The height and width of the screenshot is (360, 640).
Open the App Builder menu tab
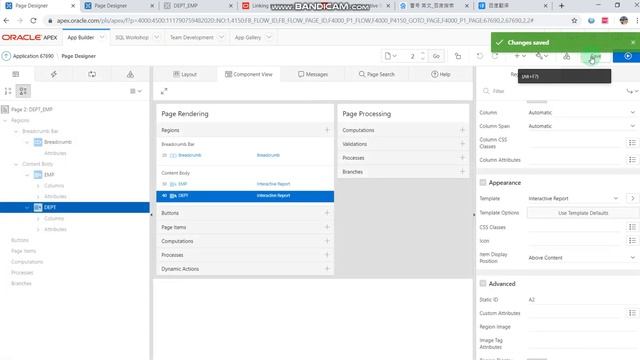[x=81, y=38]
